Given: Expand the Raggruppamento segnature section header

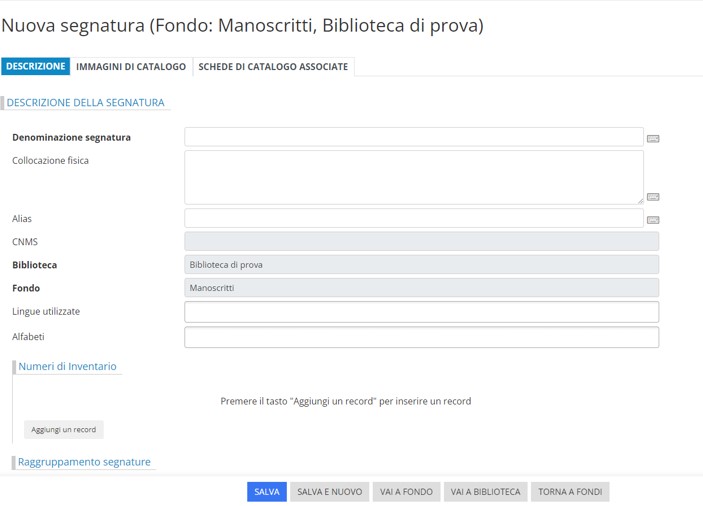Looking at the screenshot, I should coord(84,462).
